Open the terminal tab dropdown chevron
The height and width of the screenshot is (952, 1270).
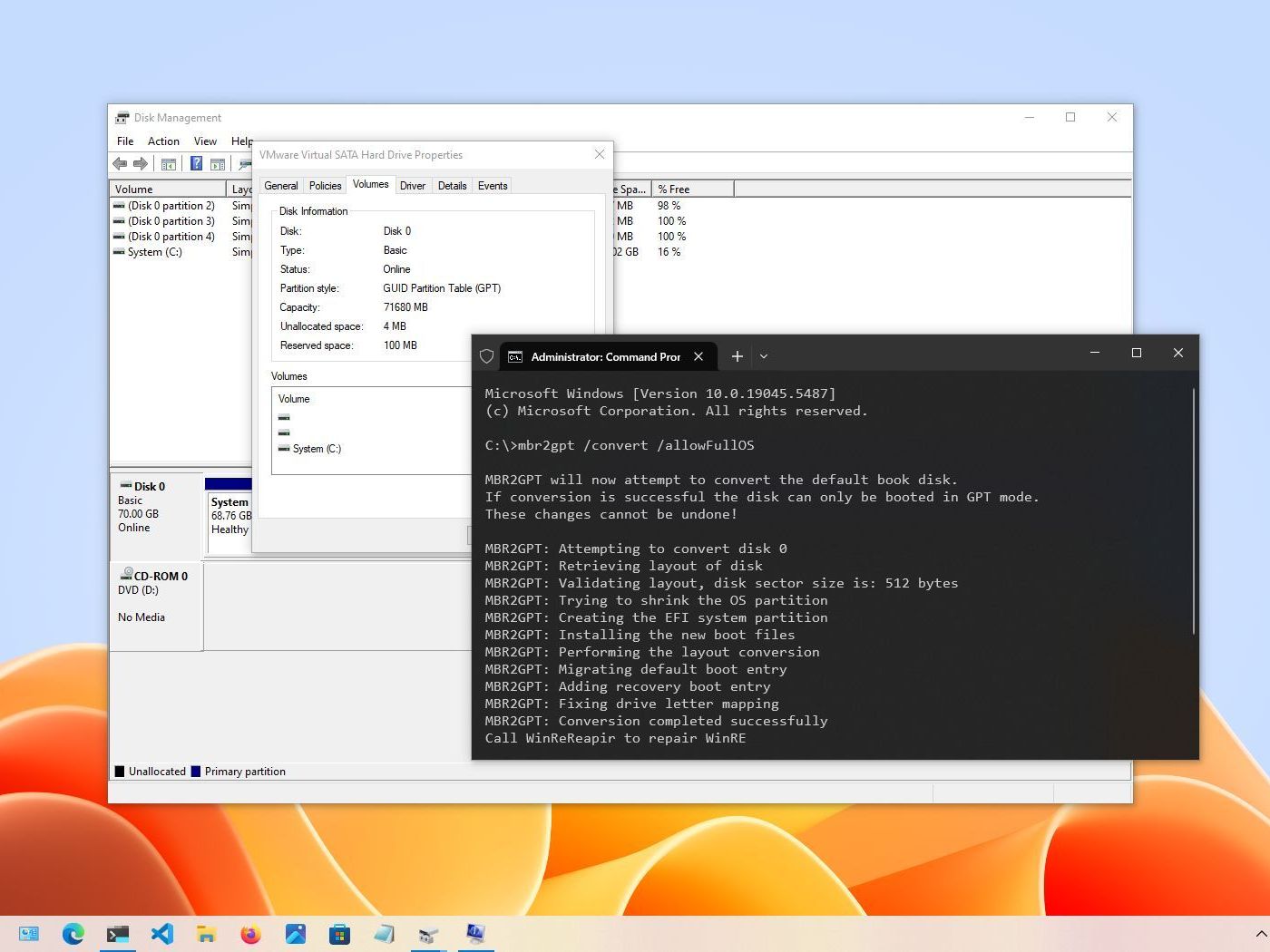(764, 356)
